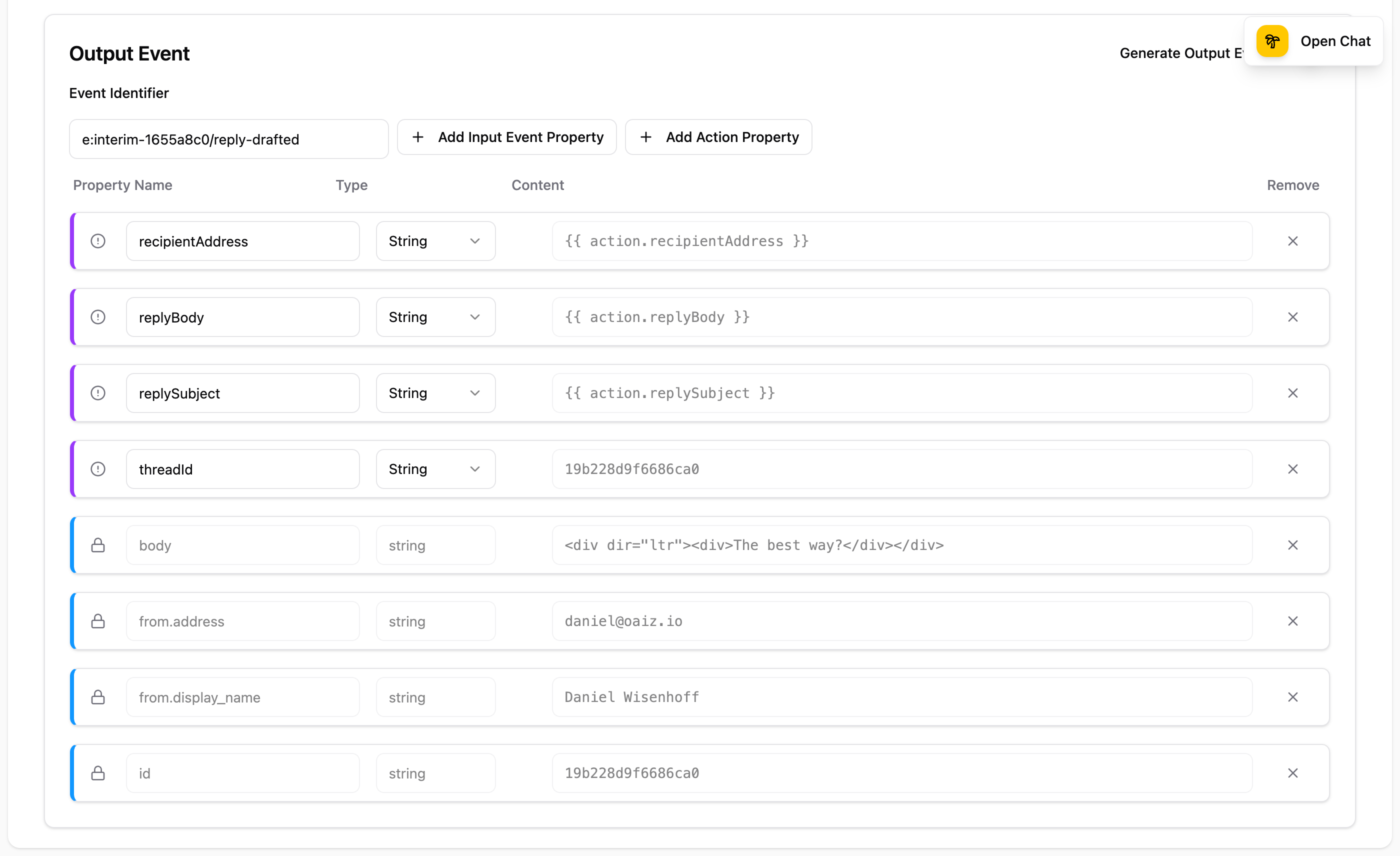Screen dimensions: 1400x856
Task: Remove the threadId property
Action: (1293, 468)
